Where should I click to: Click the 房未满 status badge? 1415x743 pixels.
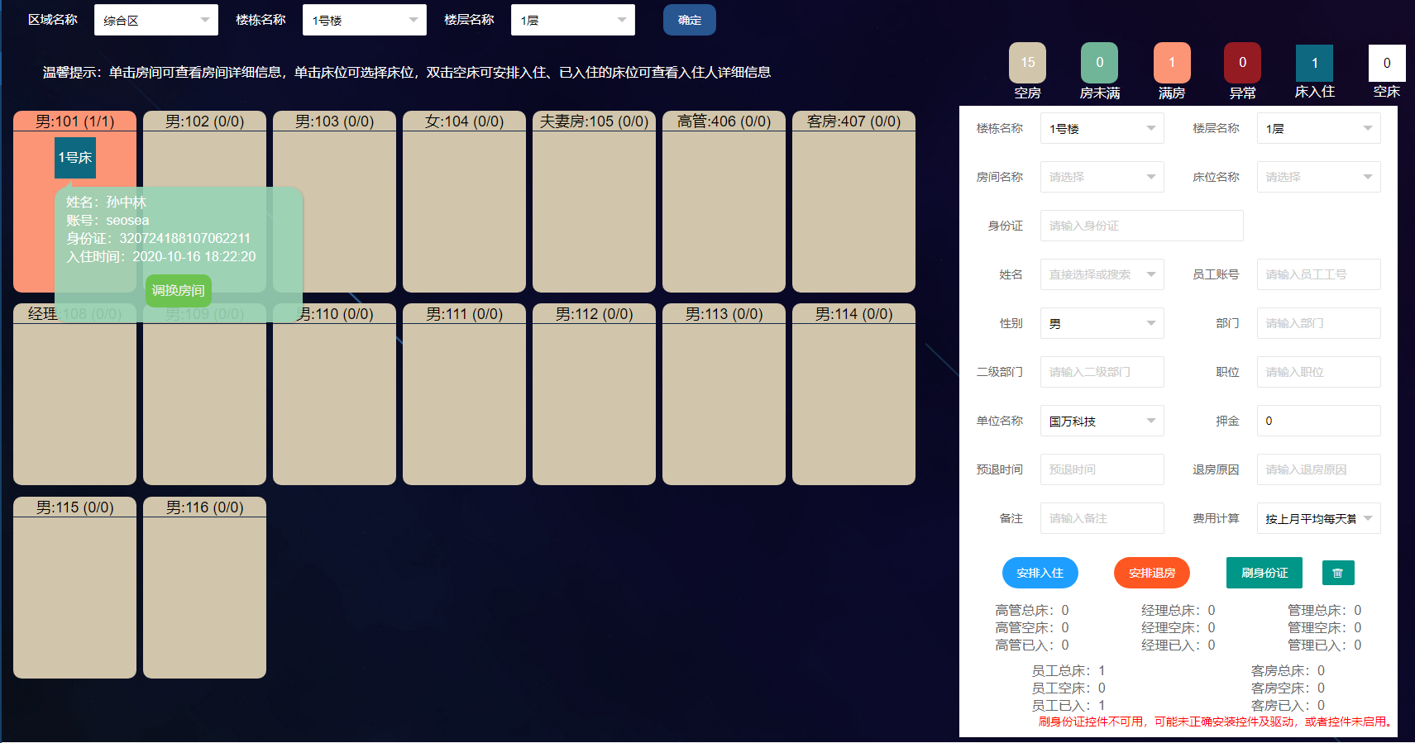(1099, 63)
